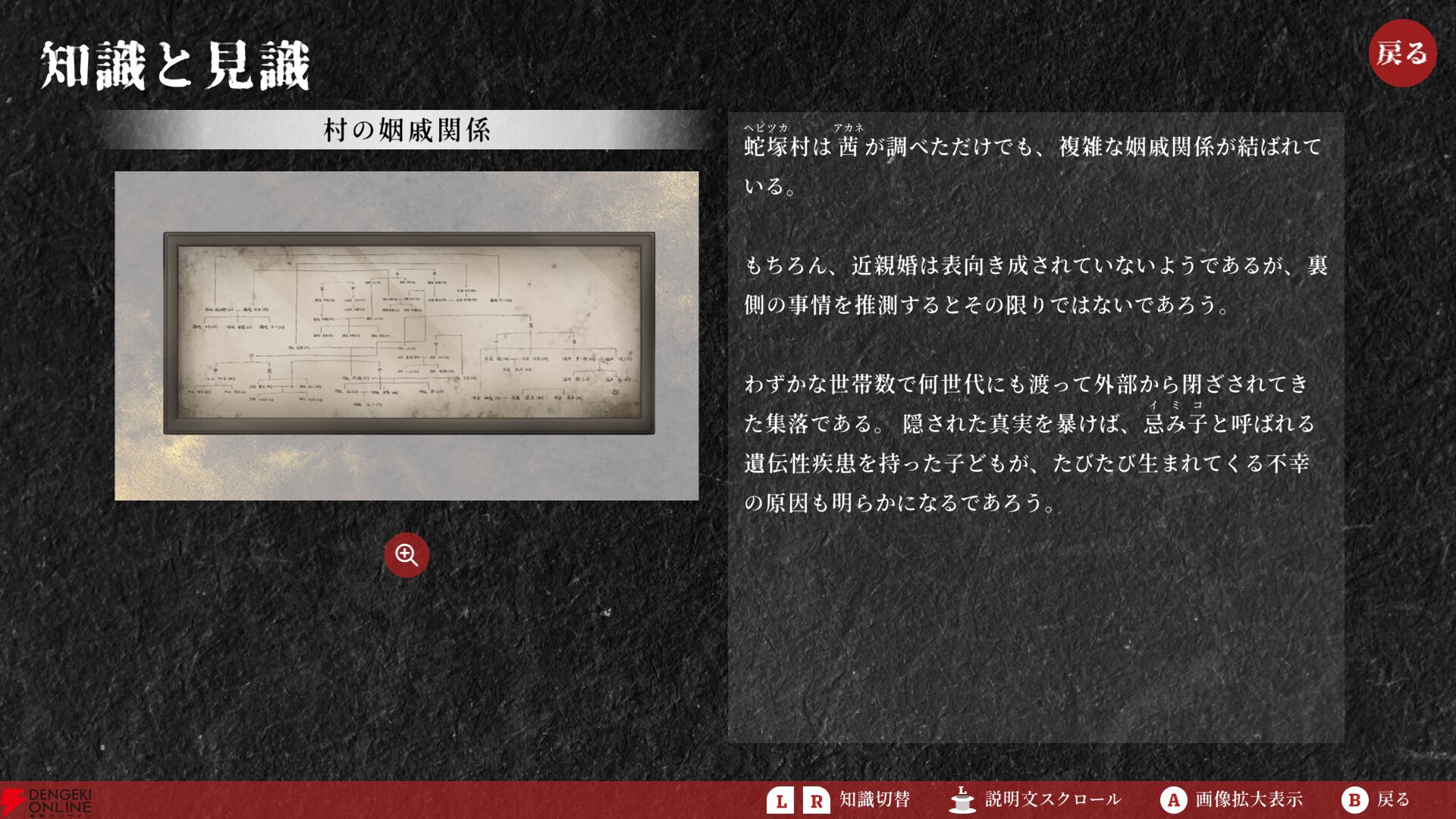
Task: Click the B button icon in footer
Action: pyautogui.click(x=1354, y=800)
